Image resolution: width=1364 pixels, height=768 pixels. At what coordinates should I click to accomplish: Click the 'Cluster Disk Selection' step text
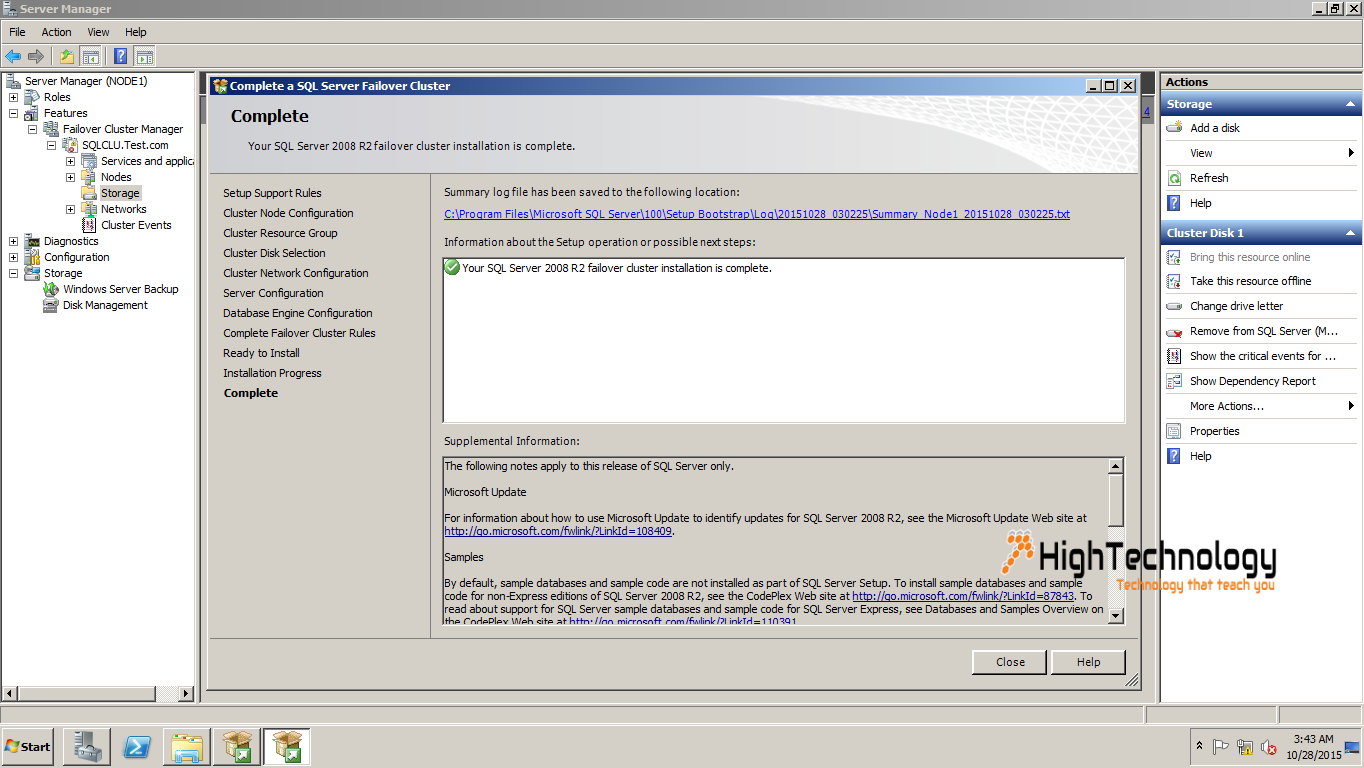click(274, 253)
